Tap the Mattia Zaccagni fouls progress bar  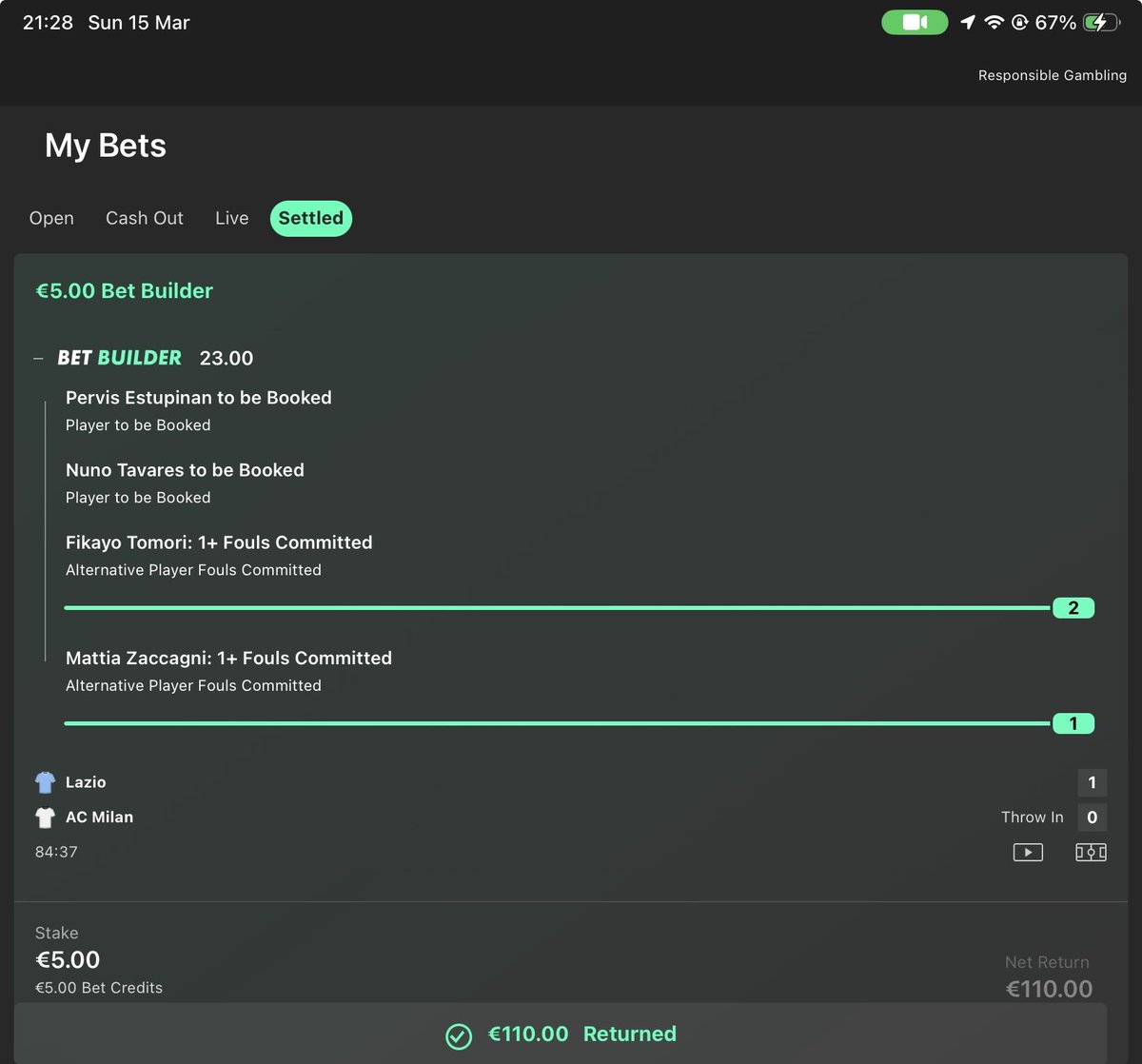tap(557, 723)
